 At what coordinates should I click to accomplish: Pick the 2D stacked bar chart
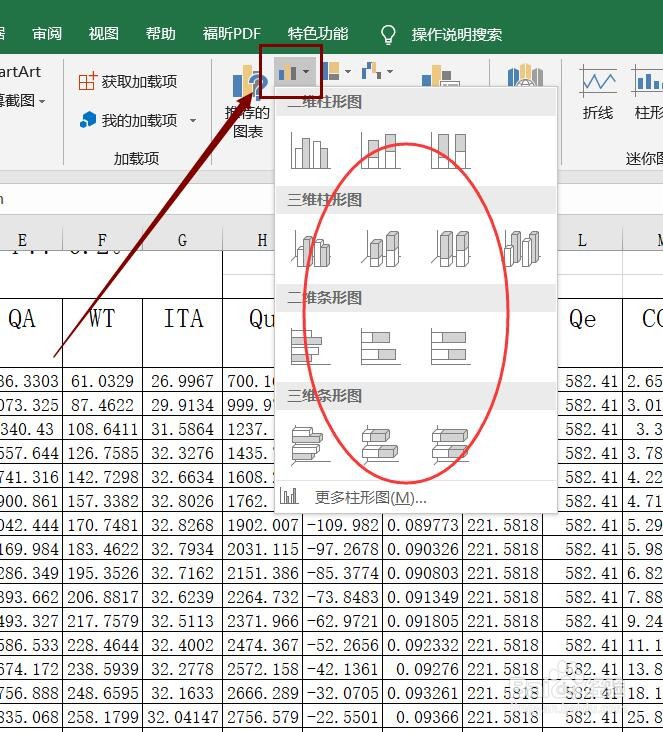click(x=380, y=347)
